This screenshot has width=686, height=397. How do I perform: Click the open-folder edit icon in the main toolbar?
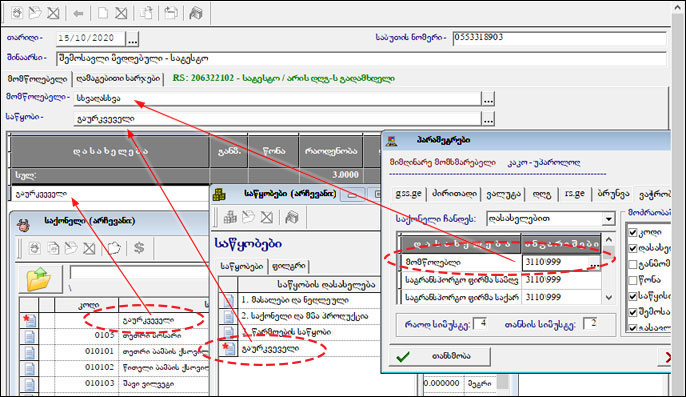click(x=35, y=13)
